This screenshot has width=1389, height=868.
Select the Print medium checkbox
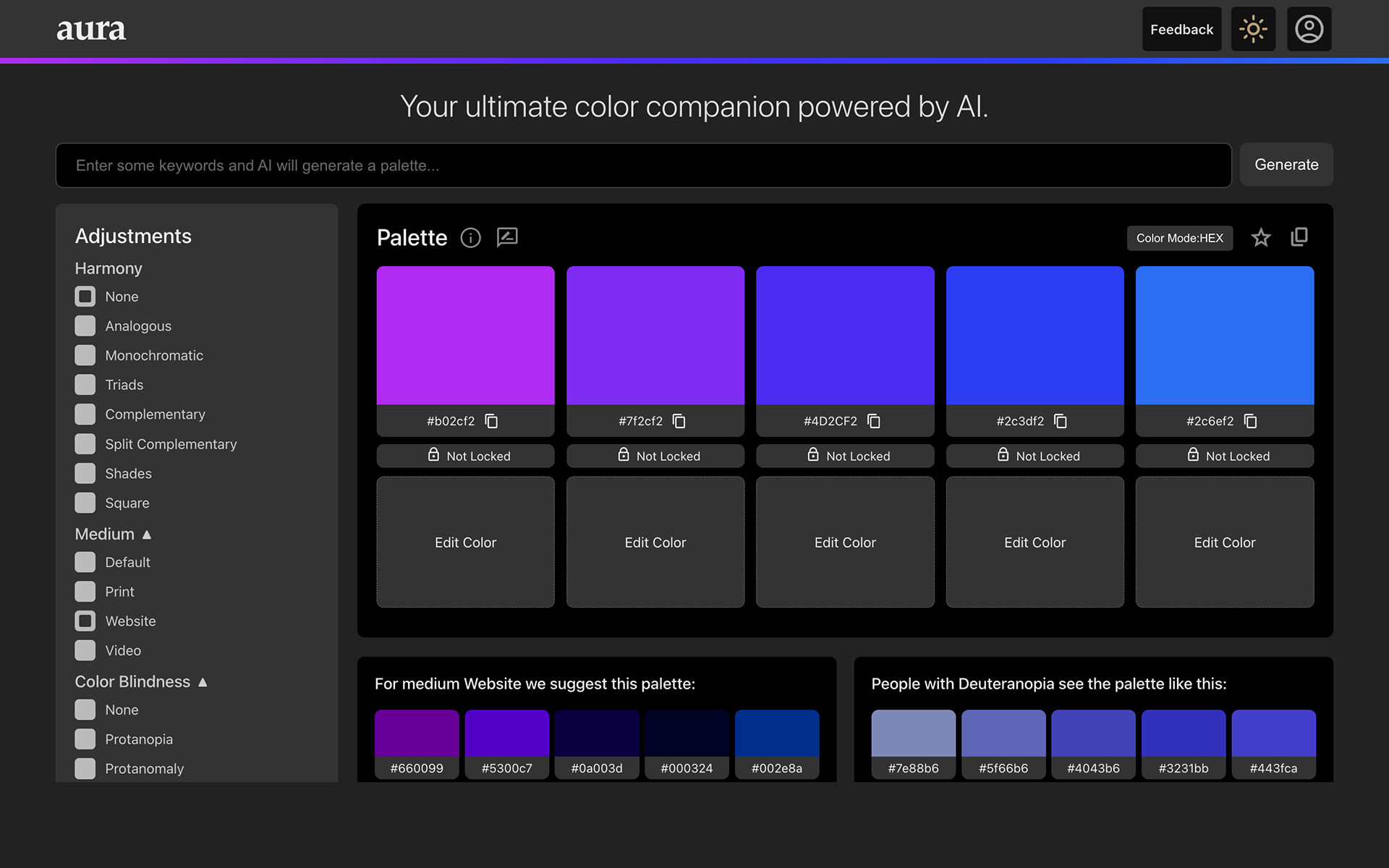85,592
